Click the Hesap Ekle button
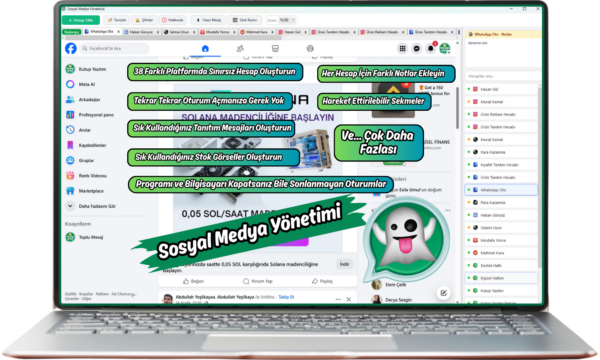 tap(81, 20)
